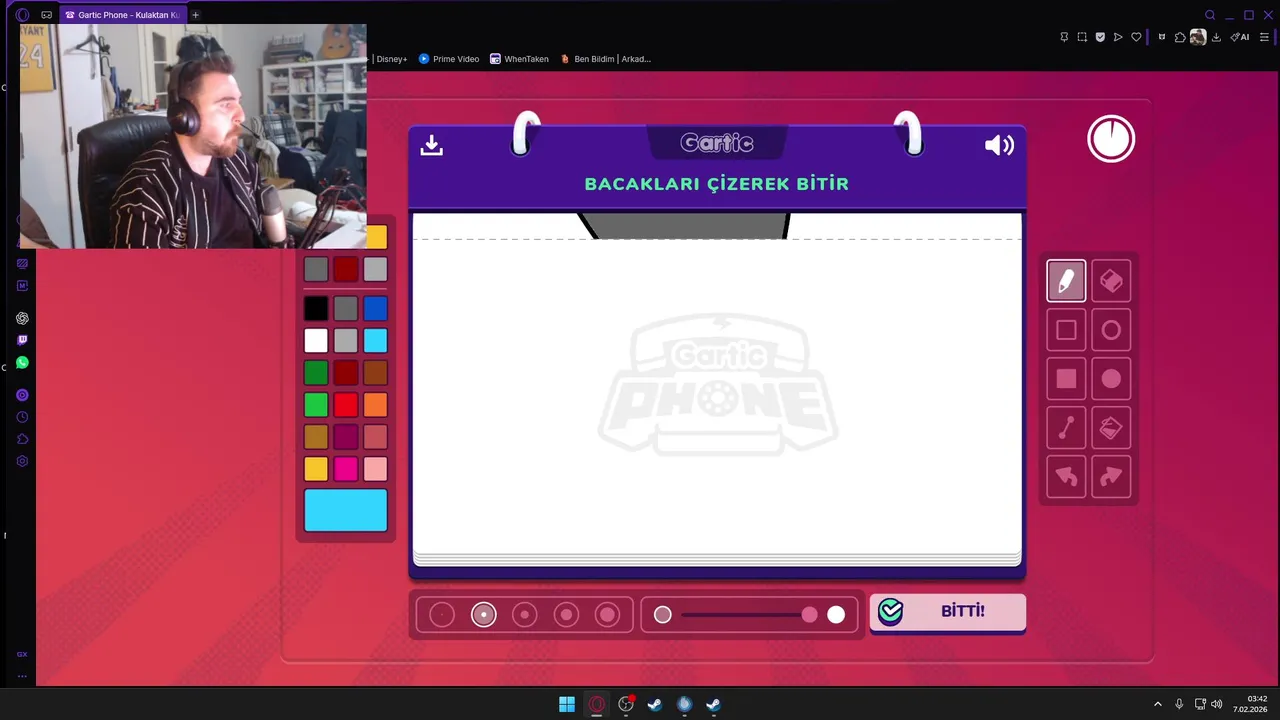Pick the hot pink color swatch
This screenshot has height=720, width=1280.
(346, 469)
